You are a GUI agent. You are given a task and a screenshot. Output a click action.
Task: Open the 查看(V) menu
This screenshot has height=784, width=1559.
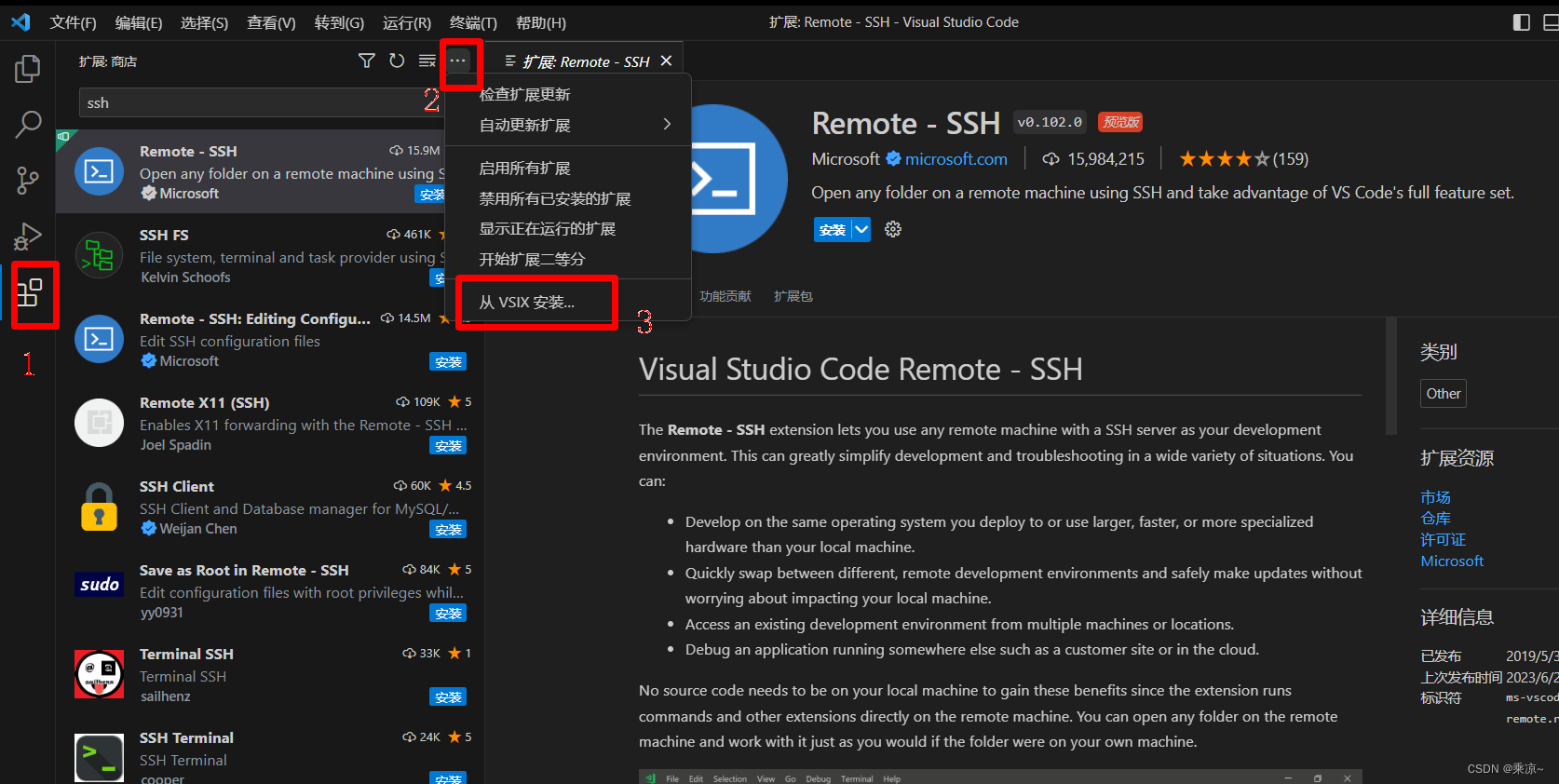[271, 22]
